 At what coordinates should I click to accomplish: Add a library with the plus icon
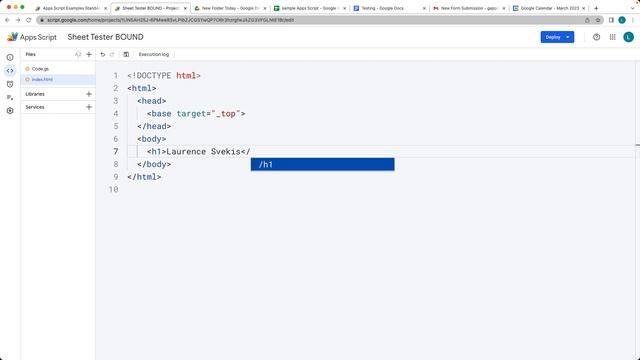point(89,94)
